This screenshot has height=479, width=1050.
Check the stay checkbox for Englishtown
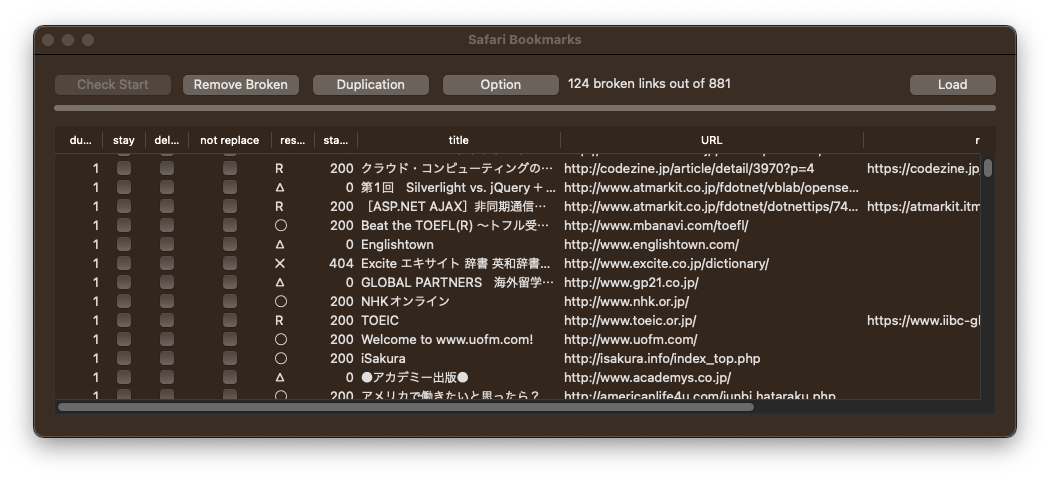click(x=124, y=245)
